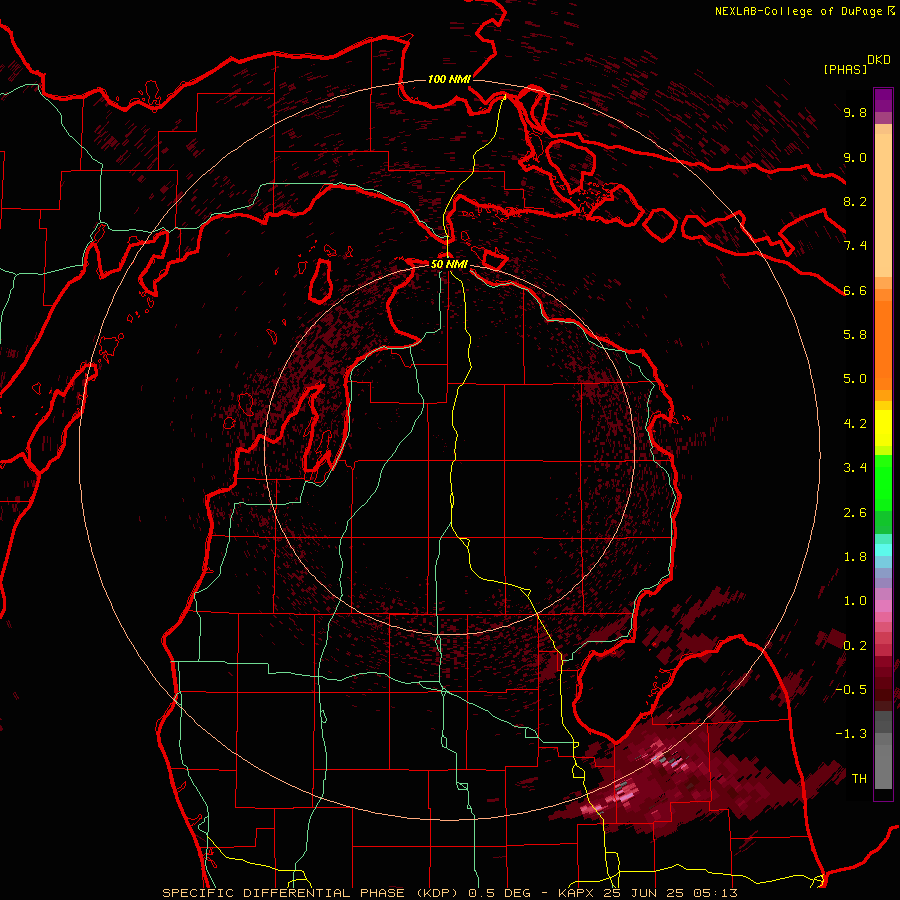
Task: Click the 50 NMI range ring label
Action: (449, 264)
